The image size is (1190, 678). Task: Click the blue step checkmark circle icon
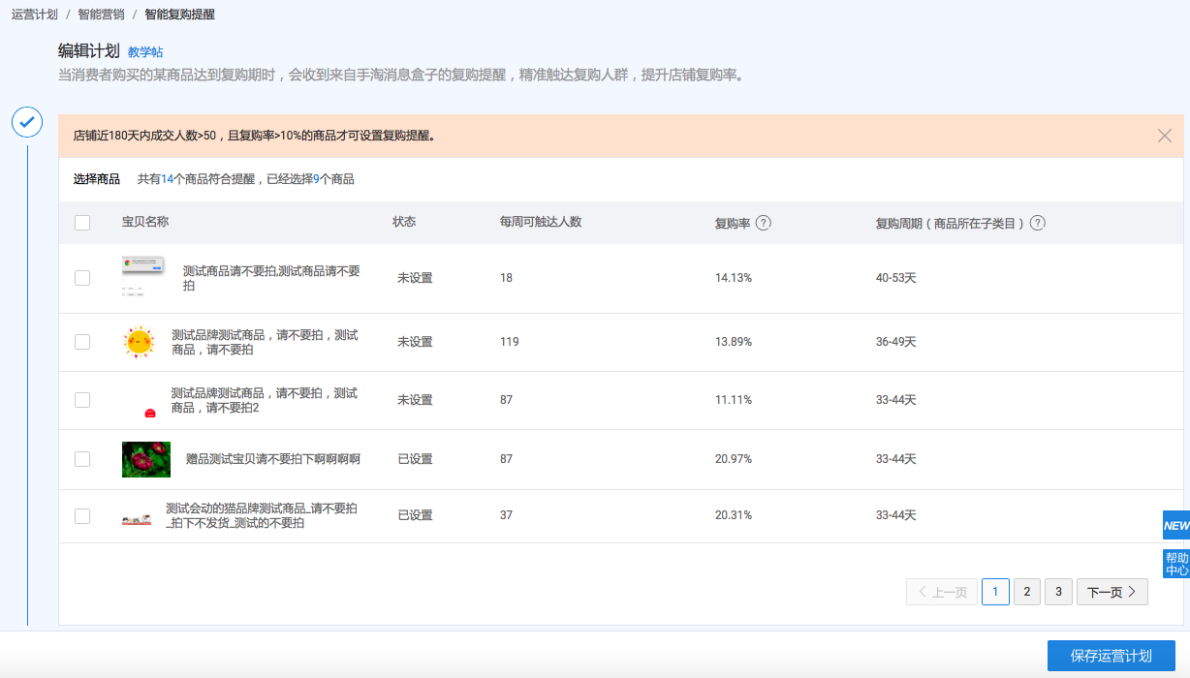coord(27,121)
